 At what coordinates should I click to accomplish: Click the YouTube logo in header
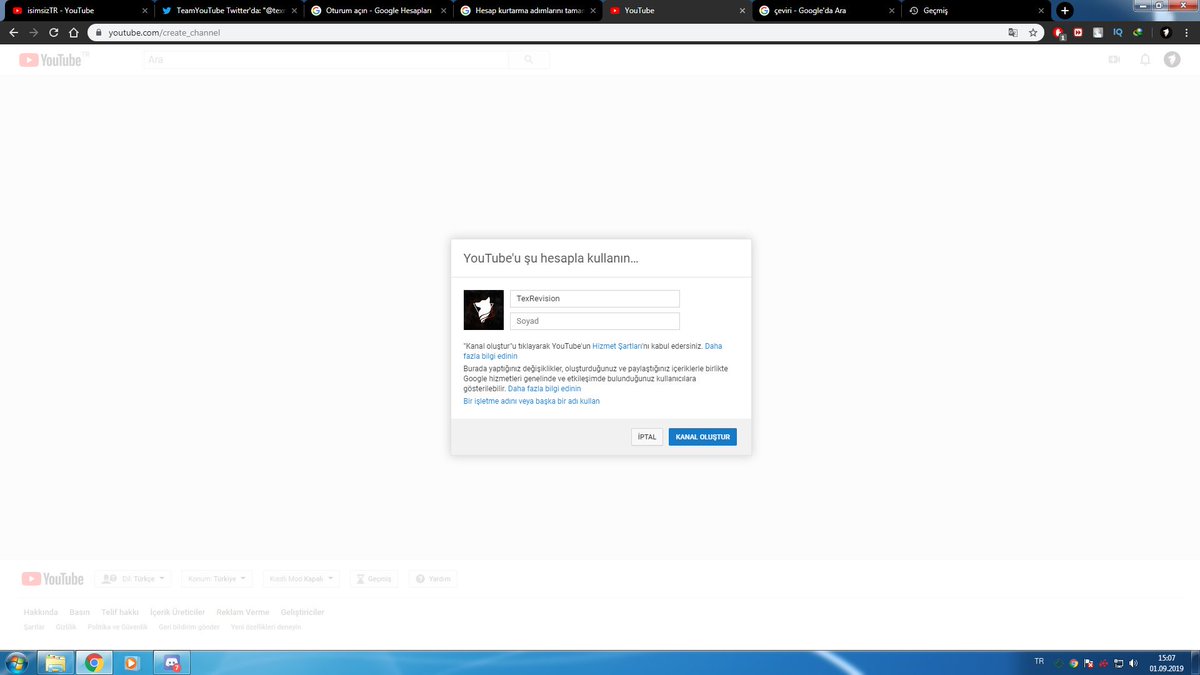point(50,60)
